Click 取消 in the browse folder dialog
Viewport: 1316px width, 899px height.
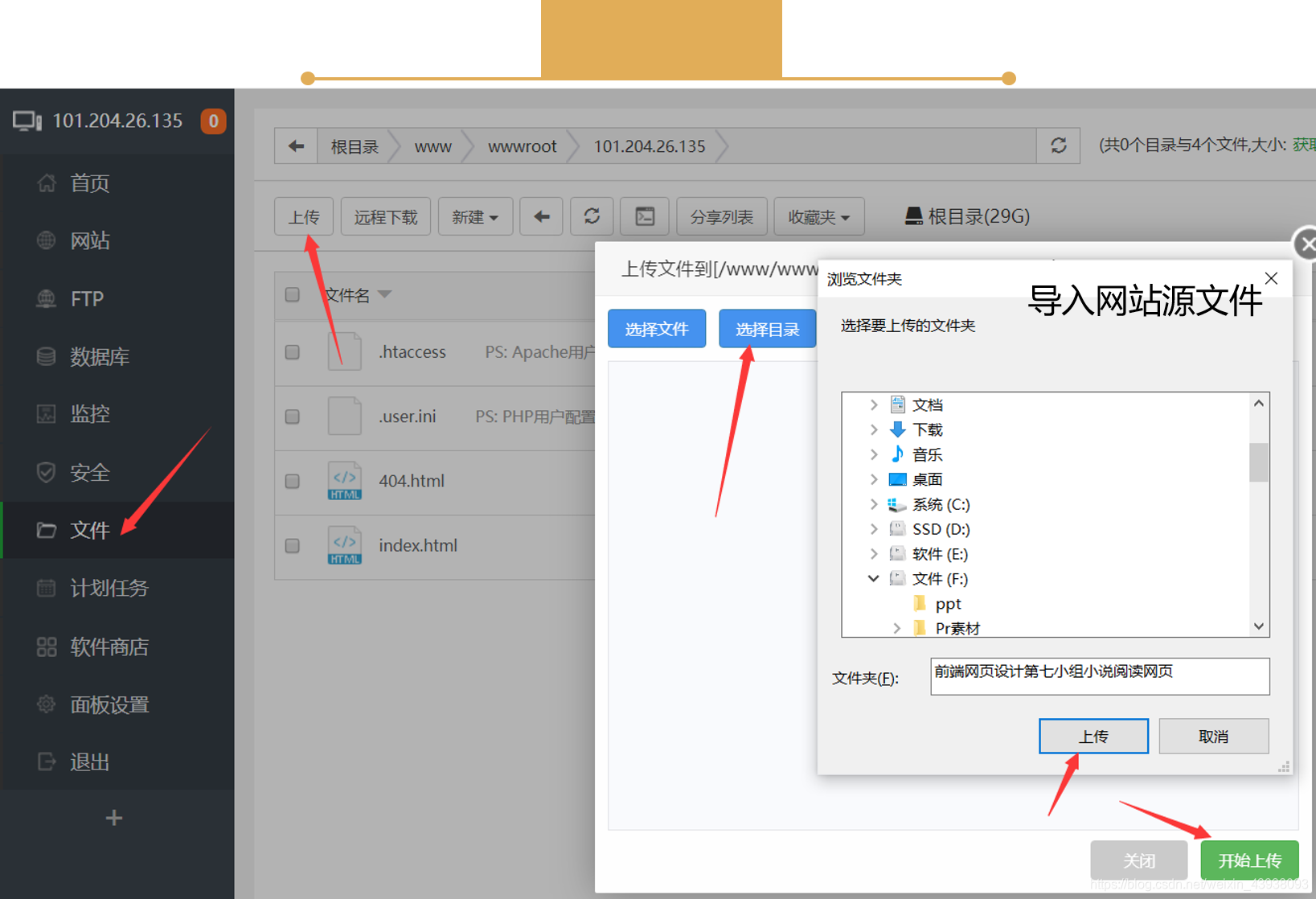(1213, 736)
